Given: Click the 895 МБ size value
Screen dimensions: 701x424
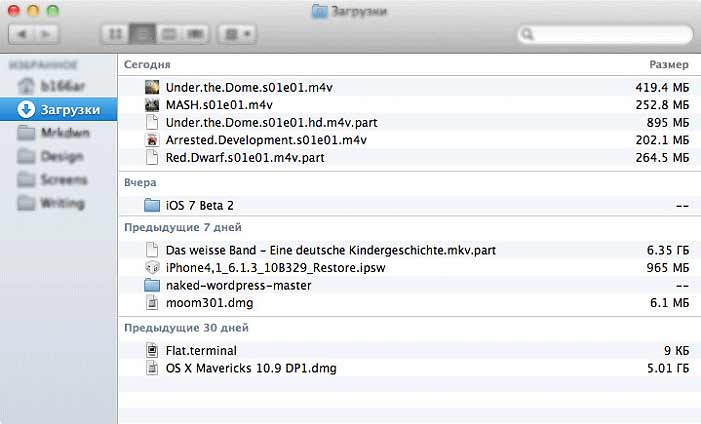Looking at the screenshot, I should (x=668, y=122).
